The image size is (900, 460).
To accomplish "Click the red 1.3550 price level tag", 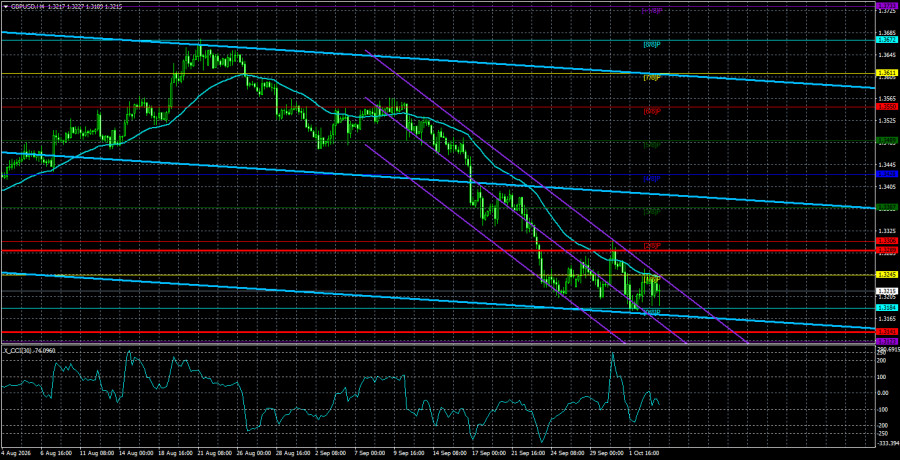I will click(887, 107).
